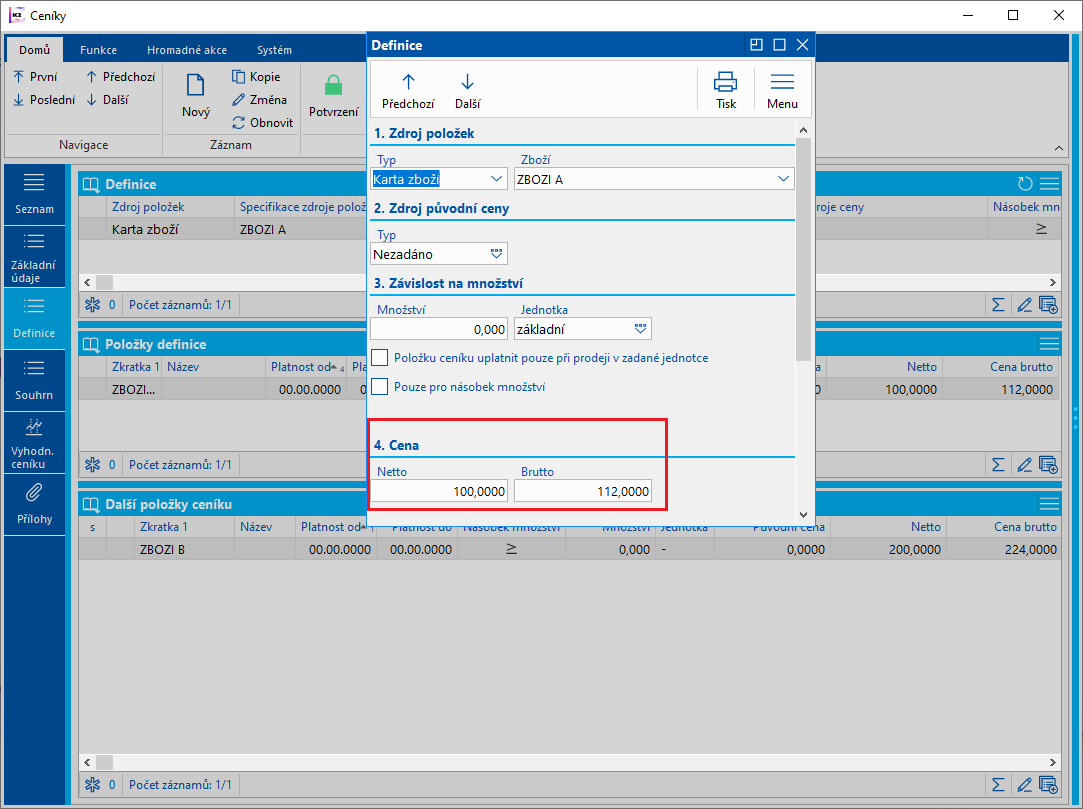Open Vyhodn. ceníku chart view
This screenshot has width=1083, height=809.
pos(35,443)
